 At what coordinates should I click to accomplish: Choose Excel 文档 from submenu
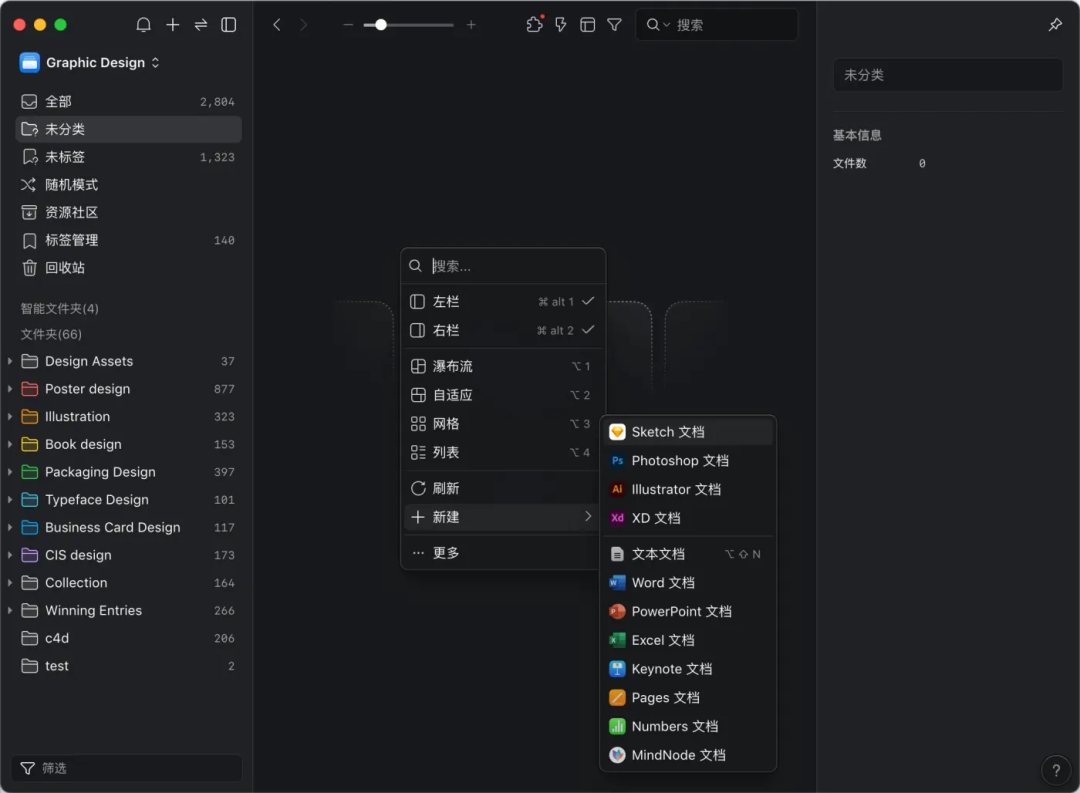(x=688, y=640)
